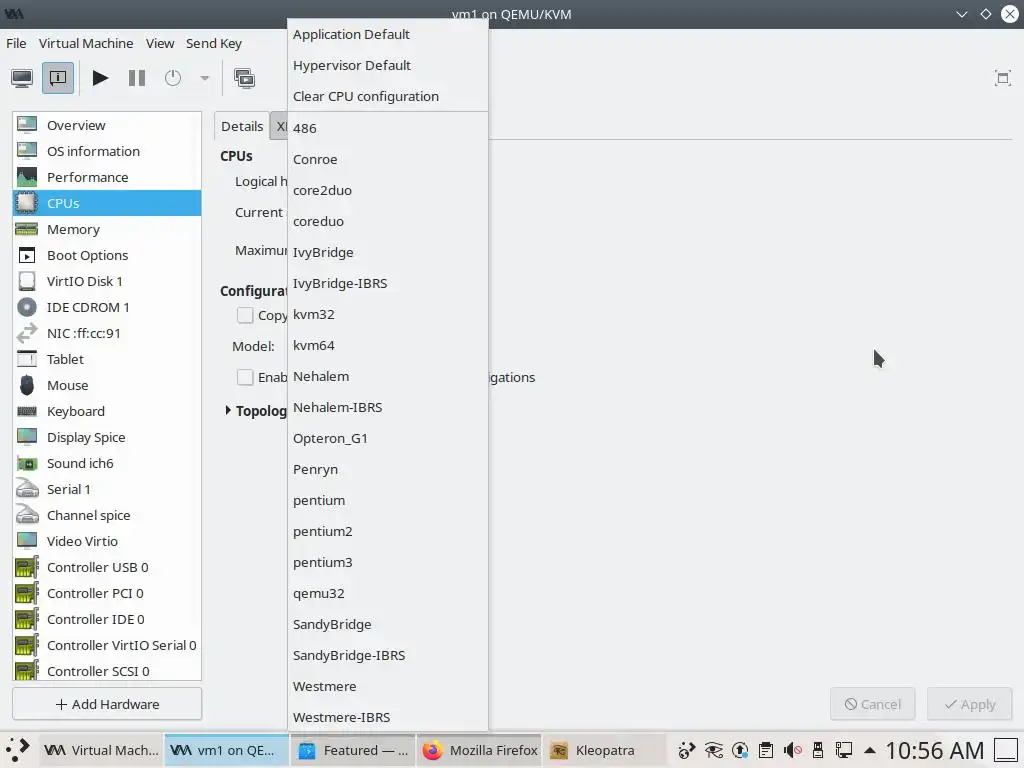Pick the 486 CPU model

[x=388, y=129]
